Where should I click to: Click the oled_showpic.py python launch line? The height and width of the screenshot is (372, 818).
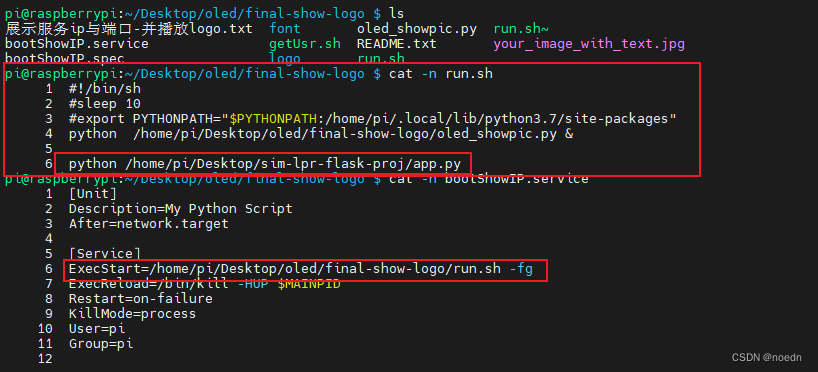[x=321, y=134]
